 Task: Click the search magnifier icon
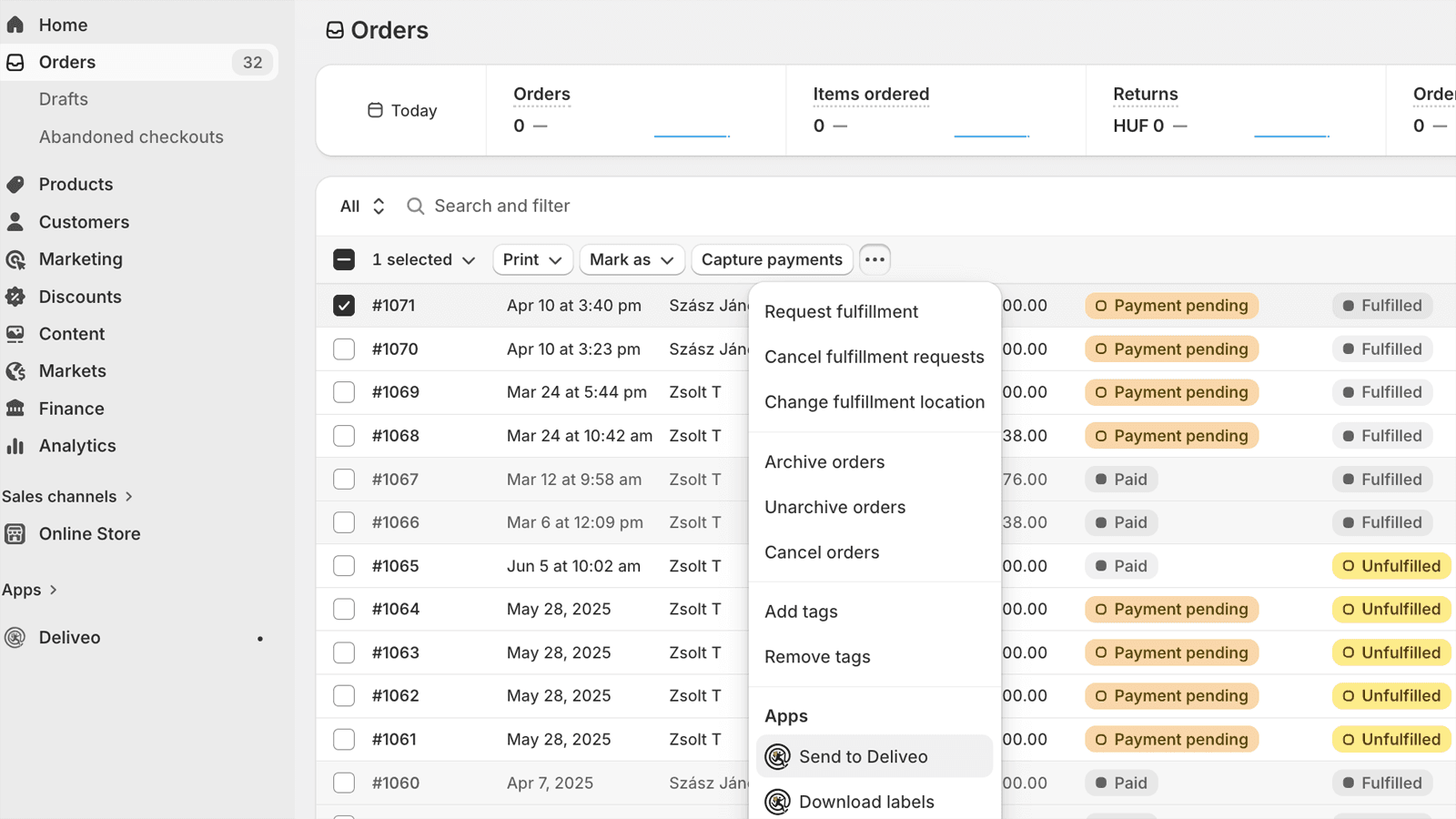416,207
